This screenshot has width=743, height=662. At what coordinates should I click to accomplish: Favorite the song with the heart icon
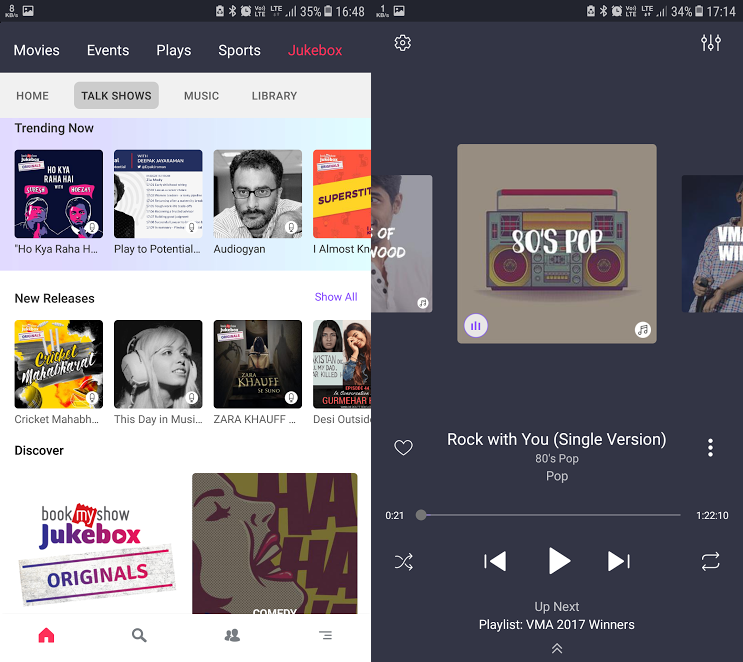coord(403,447)
